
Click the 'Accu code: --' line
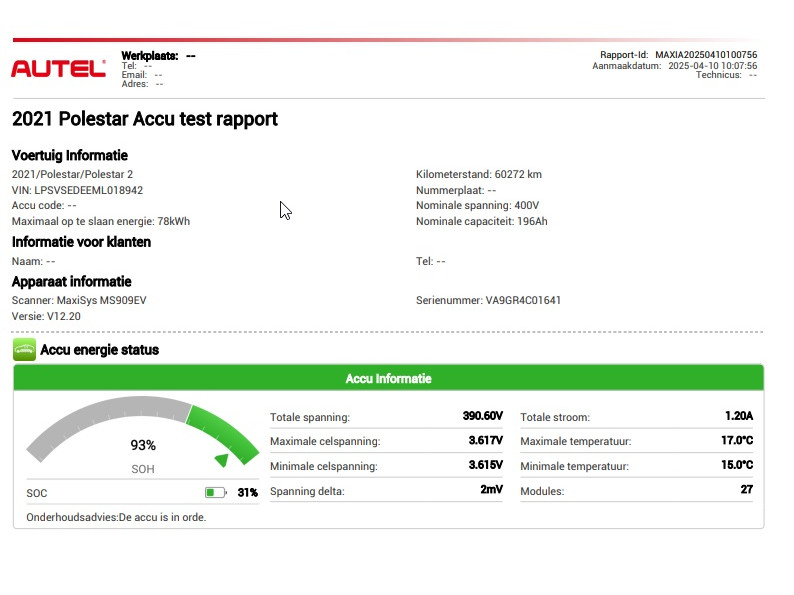pos(44,206)
